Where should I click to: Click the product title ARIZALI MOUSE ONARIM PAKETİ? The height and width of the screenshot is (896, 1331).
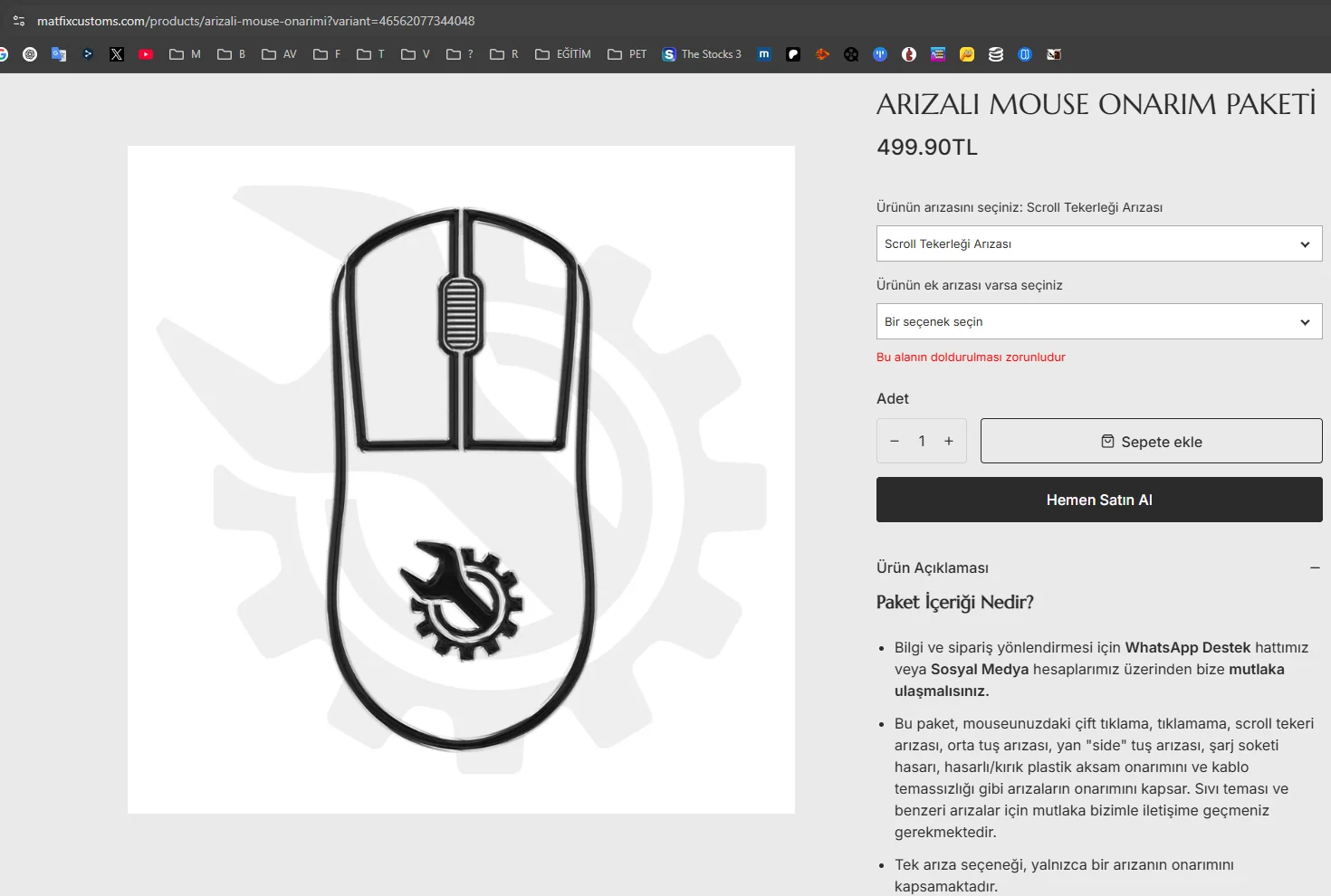[x=1096, y=104]
